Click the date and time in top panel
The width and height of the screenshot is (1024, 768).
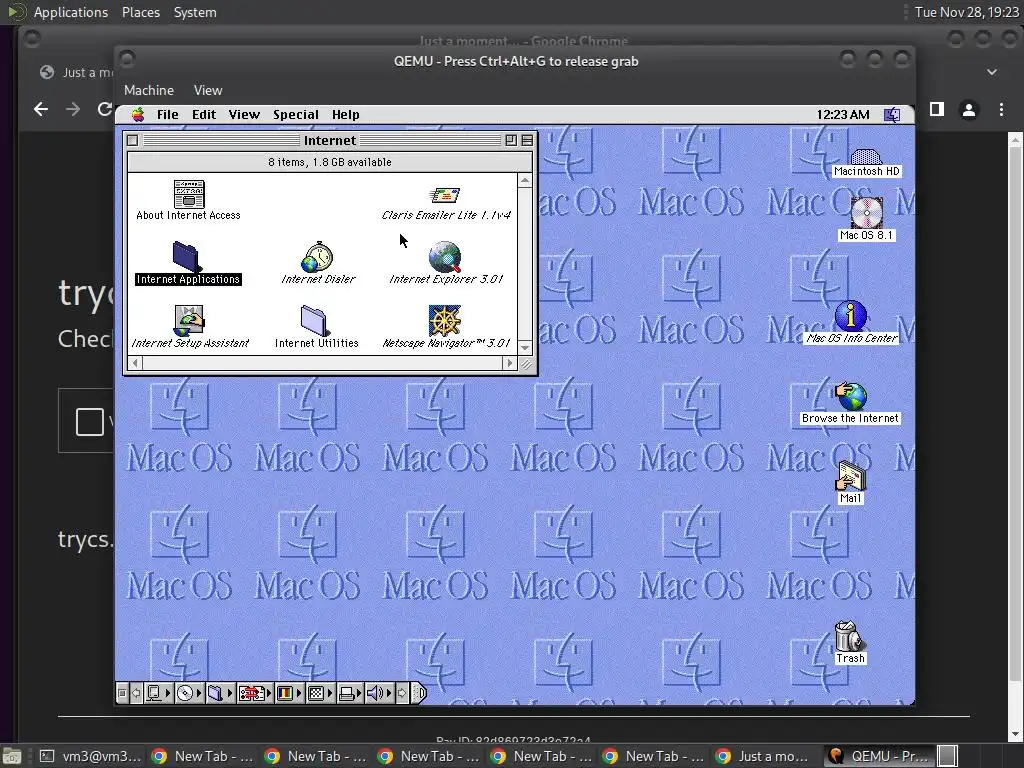pos(966,12)
